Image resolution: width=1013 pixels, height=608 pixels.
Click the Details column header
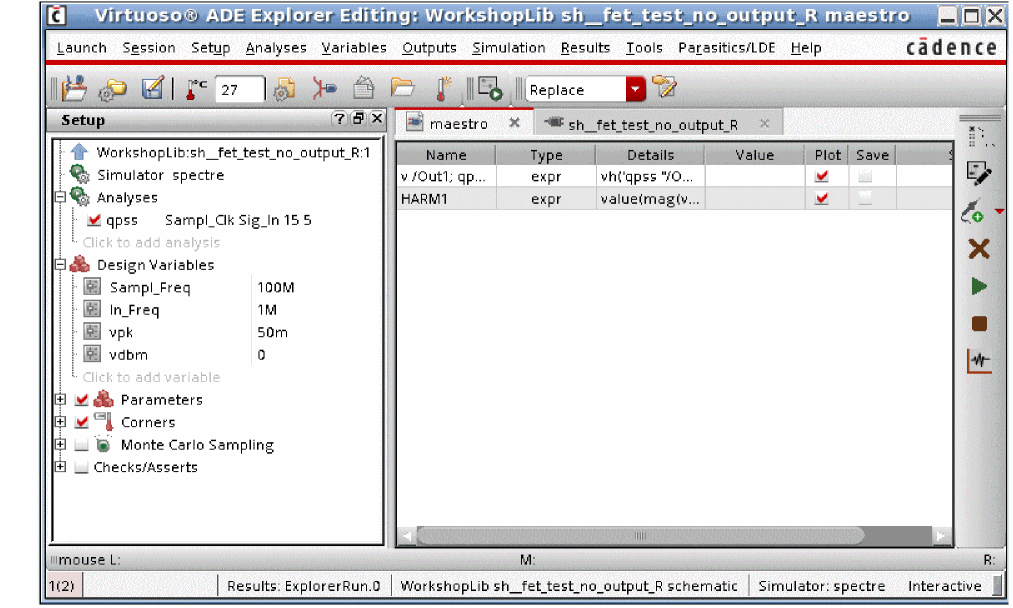650,155
